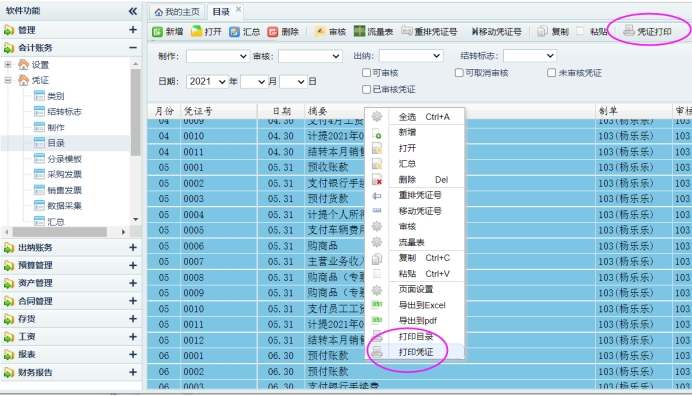Click the home icon on 我的主页 tab
This screenshot has width=692, height=396.
[158, 12]
